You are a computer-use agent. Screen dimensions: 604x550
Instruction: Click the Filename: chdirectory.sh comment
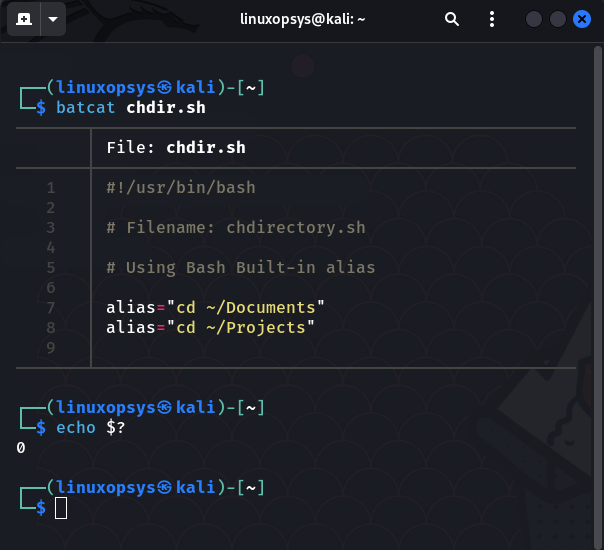236,228
